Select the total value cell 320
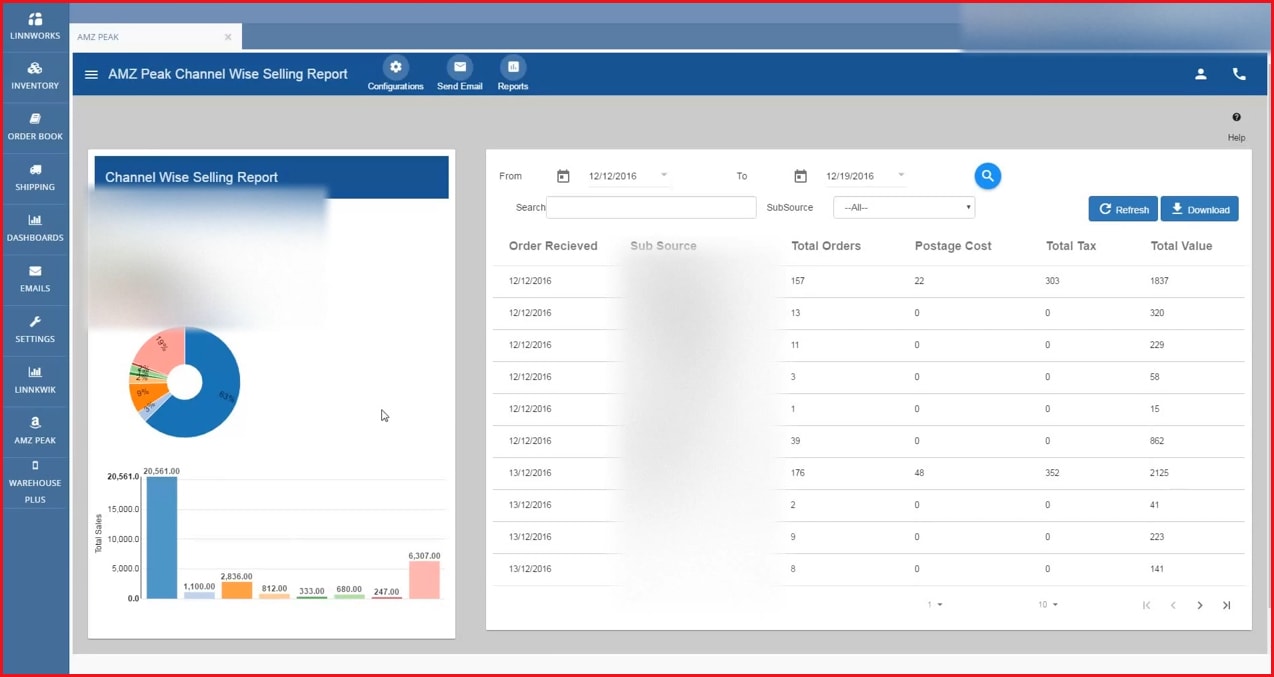The image size is (1274, 677). point(1158,313)
